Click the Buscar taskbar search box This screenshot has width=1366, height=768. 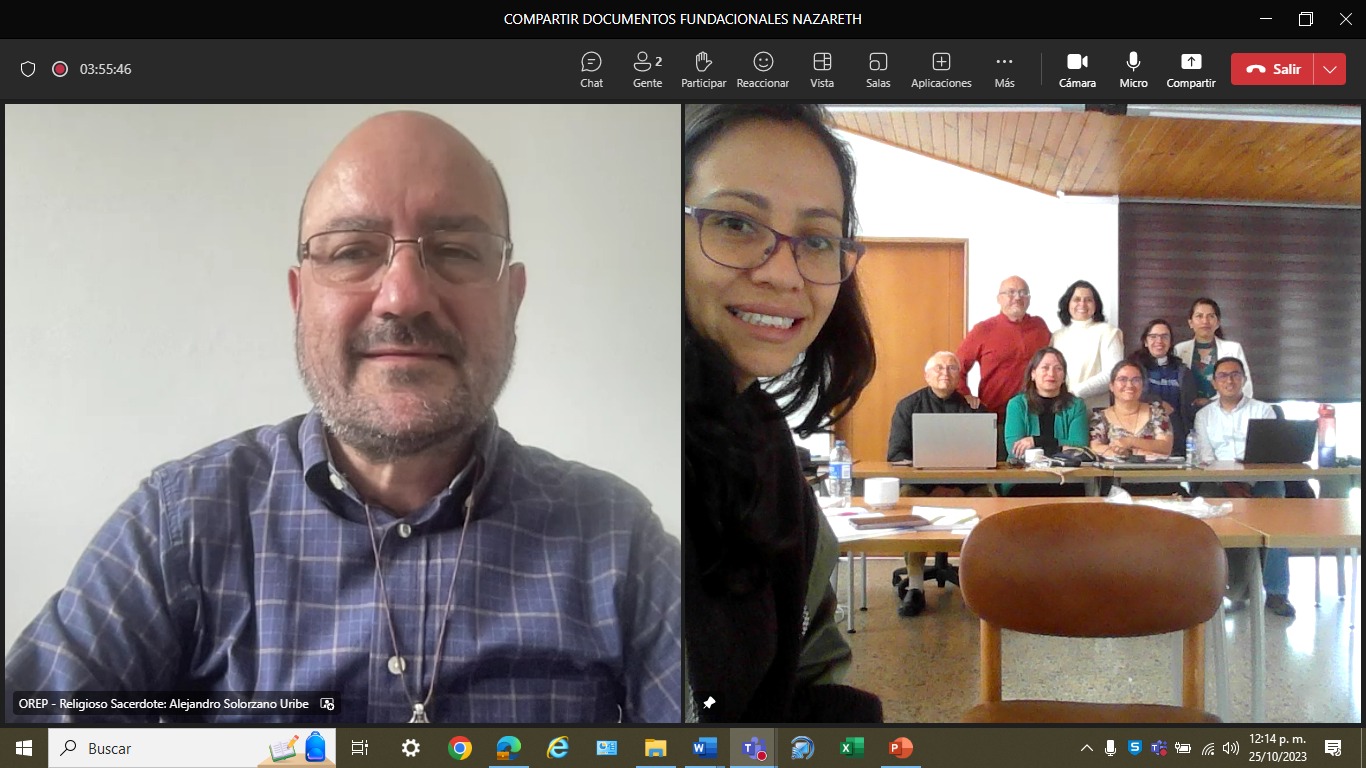point(192,748)
